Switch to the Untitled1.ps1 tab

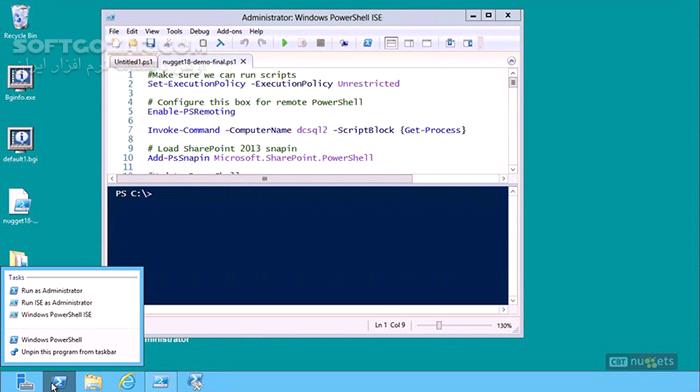[x=133, y=62]
